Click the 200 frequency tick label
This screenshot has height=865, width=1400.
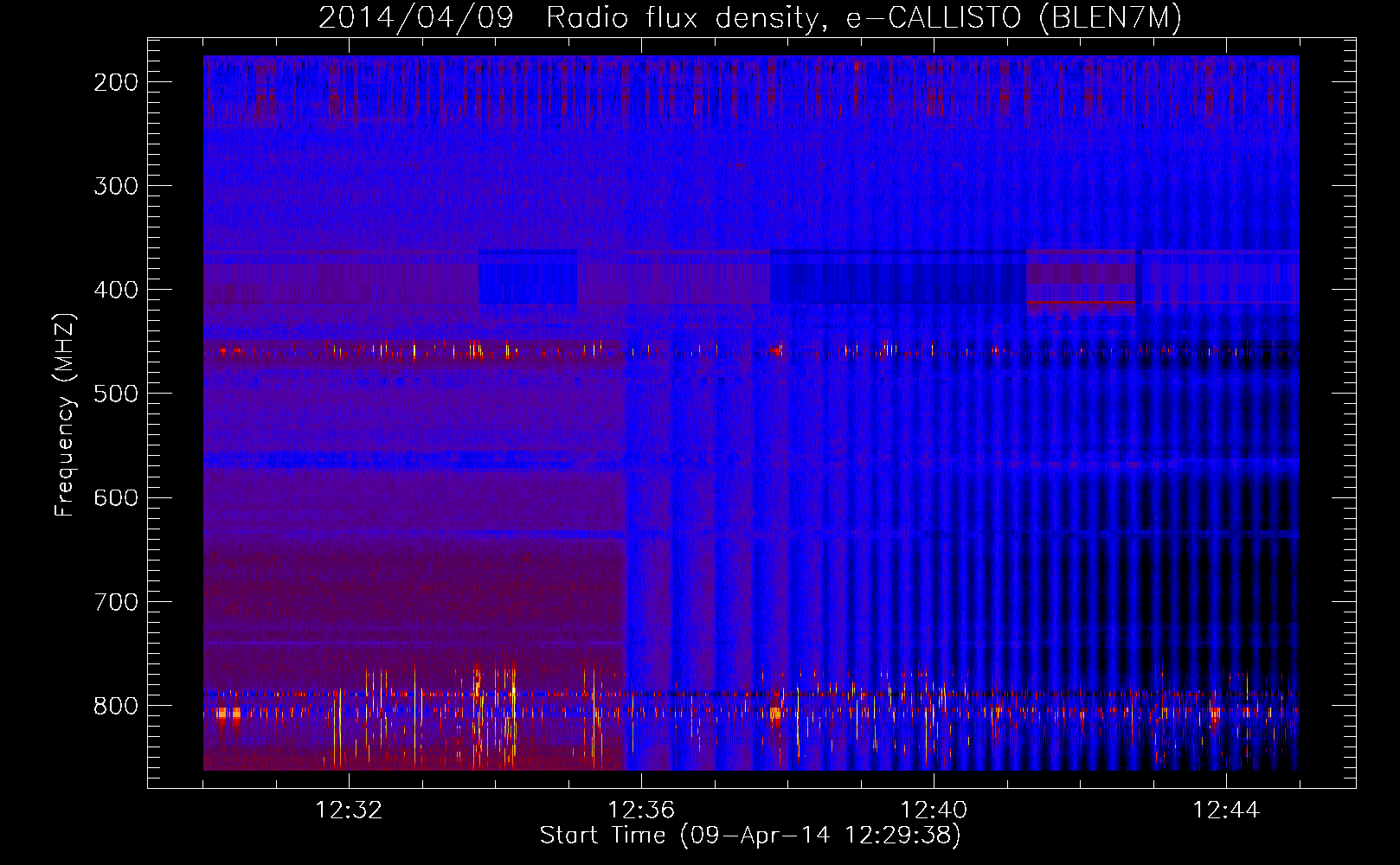[116, 82]
